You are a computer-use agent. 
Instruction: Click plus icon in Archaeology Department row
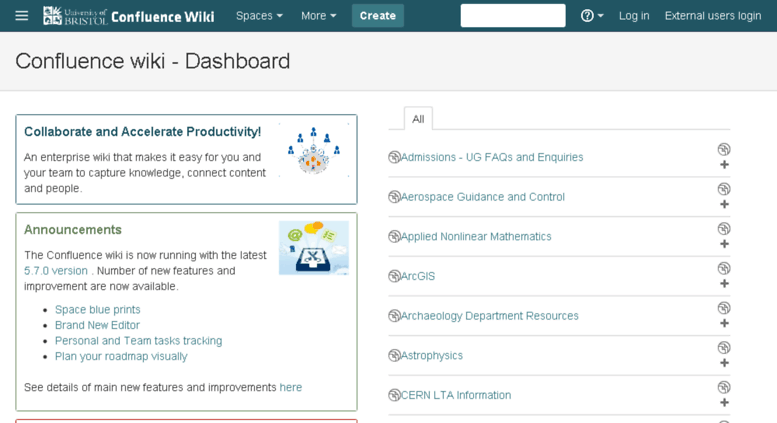pyautogui.click(x=724, y=323)
